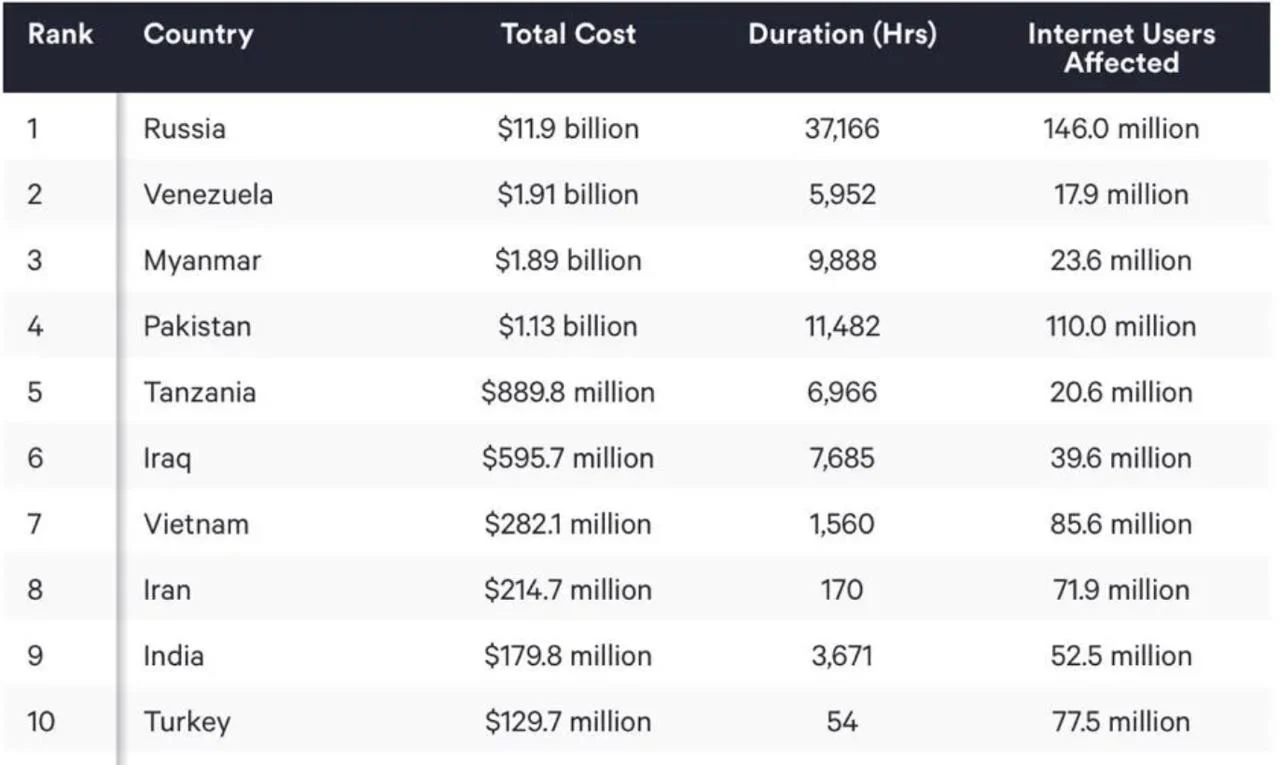
Task: Click the Iraq country cell
Action: (x=167, y=458)
